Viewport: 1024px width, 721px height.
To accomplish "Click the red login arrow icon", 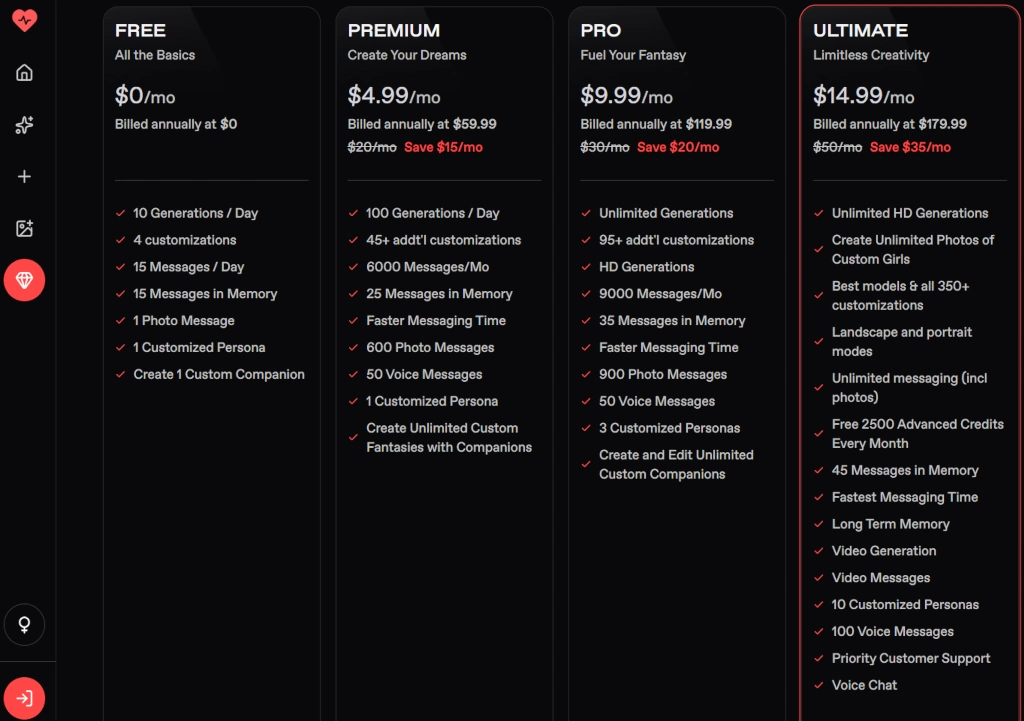I will pos(24,698).
